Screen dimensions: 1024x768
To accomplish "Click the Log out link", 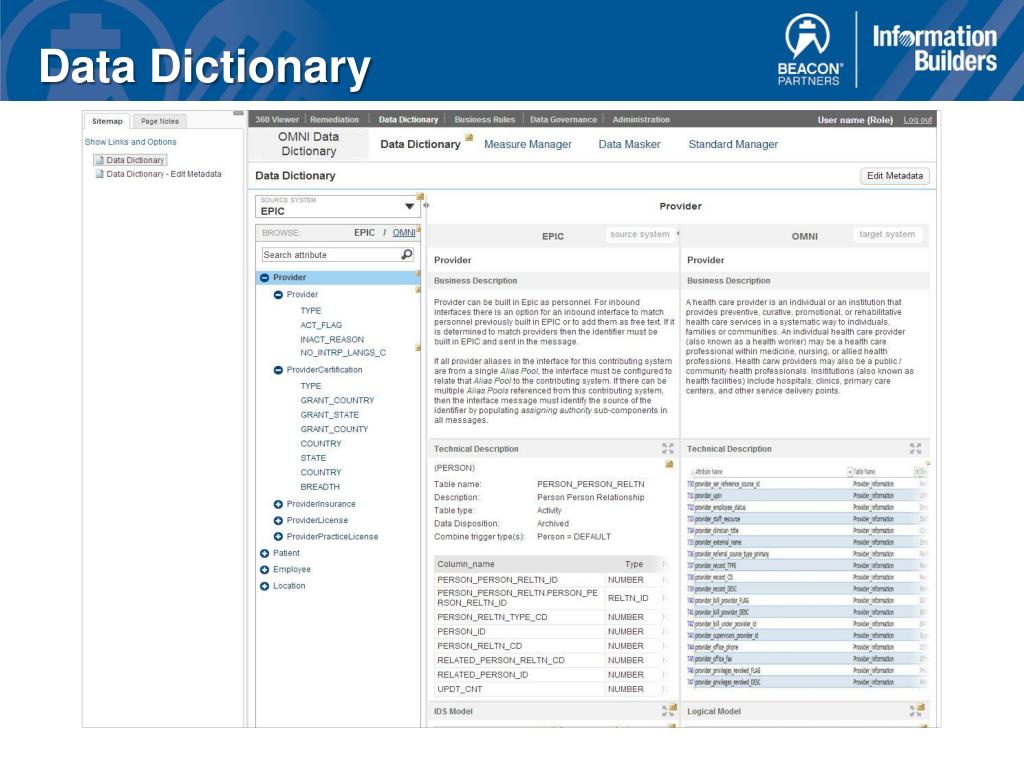I will tap(918, 120).
